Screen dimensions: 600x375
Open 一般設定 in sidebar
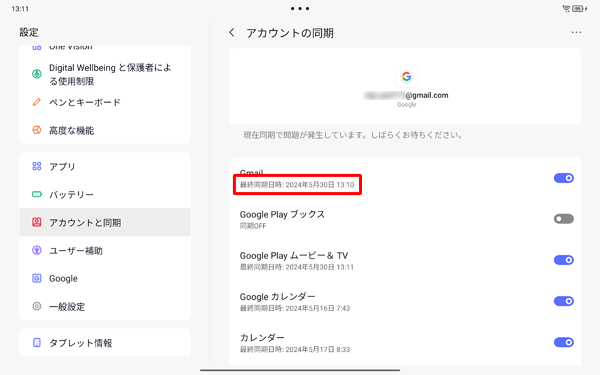(105, 306)
